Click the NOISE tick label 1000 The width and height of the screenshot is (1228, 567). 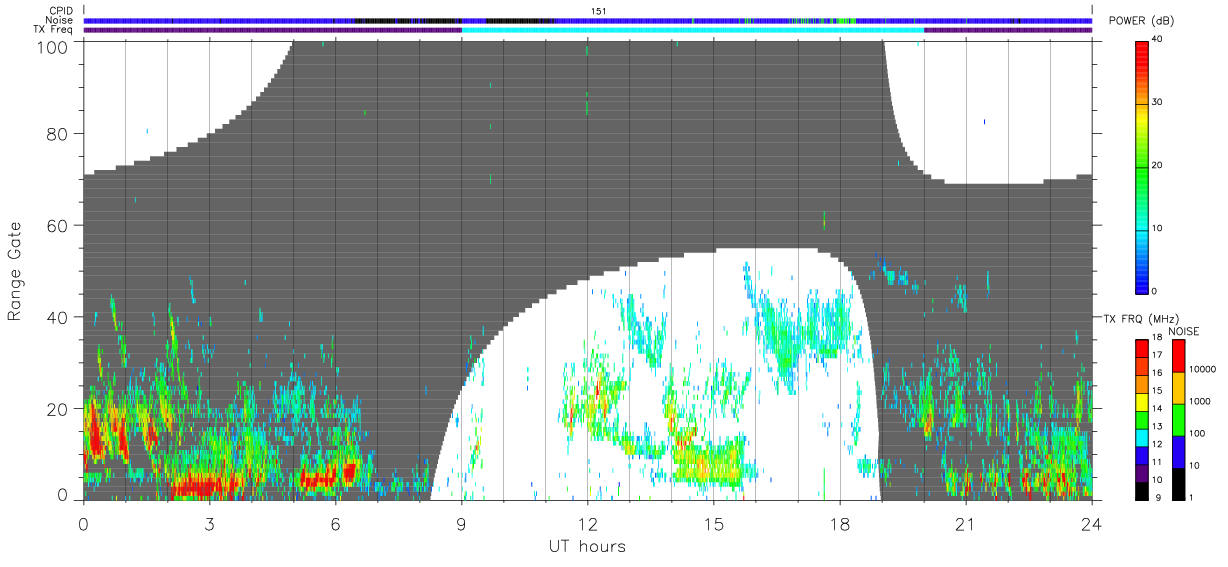pyautogui.click(x=1200, y=401)
